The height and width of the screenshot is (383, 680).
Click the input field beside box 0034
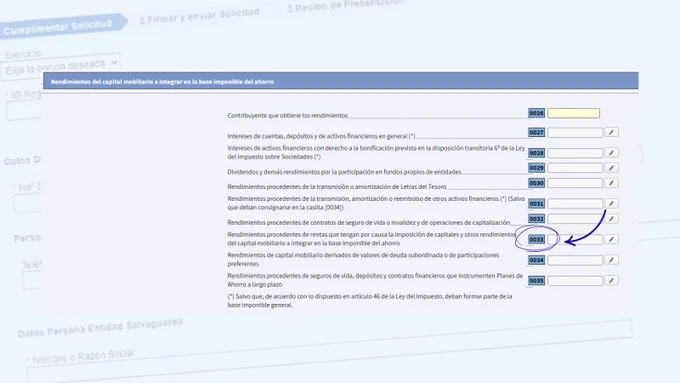point(575,260)
